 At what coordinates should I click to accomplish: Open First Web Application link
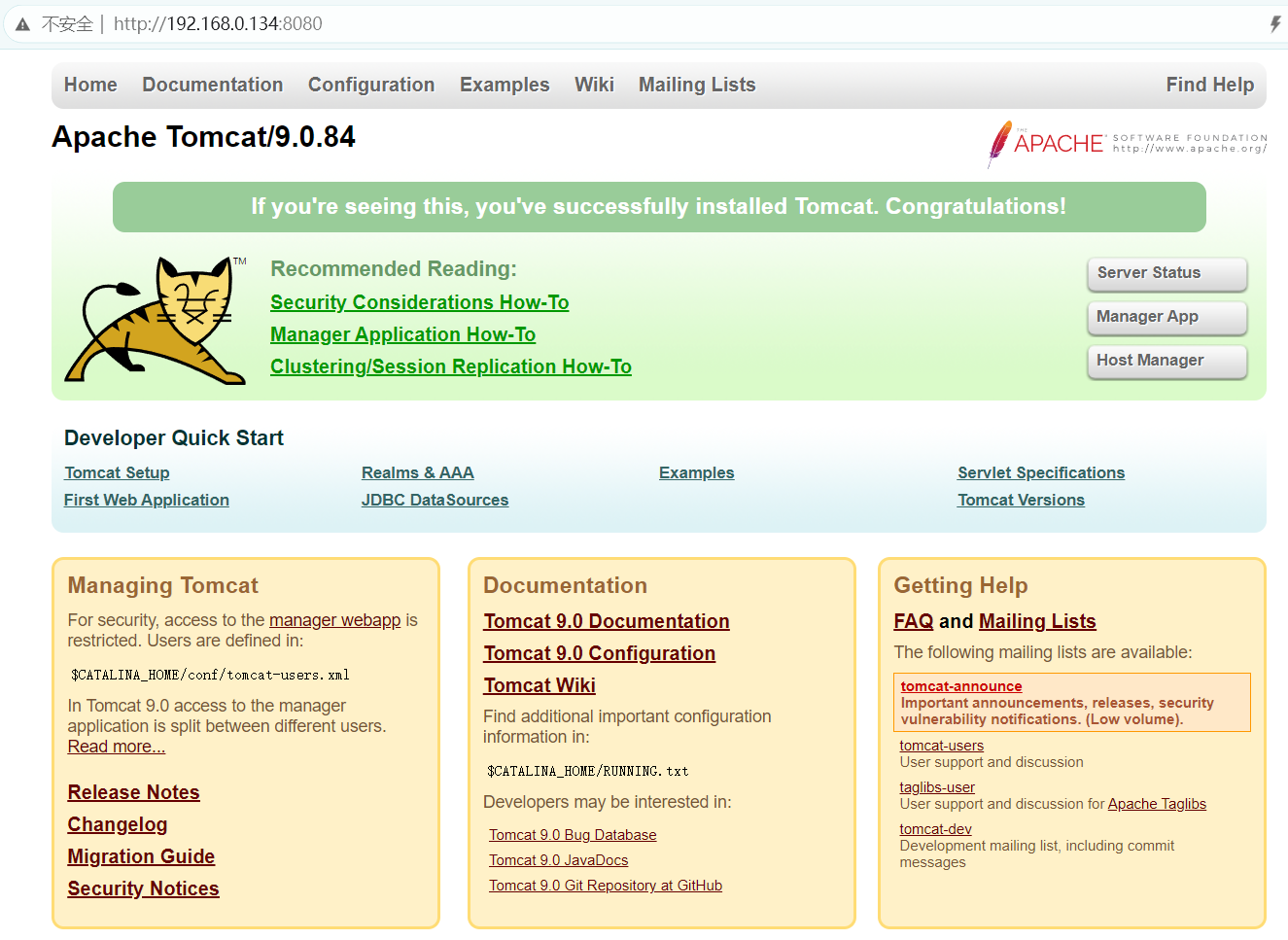click(147, 500)
